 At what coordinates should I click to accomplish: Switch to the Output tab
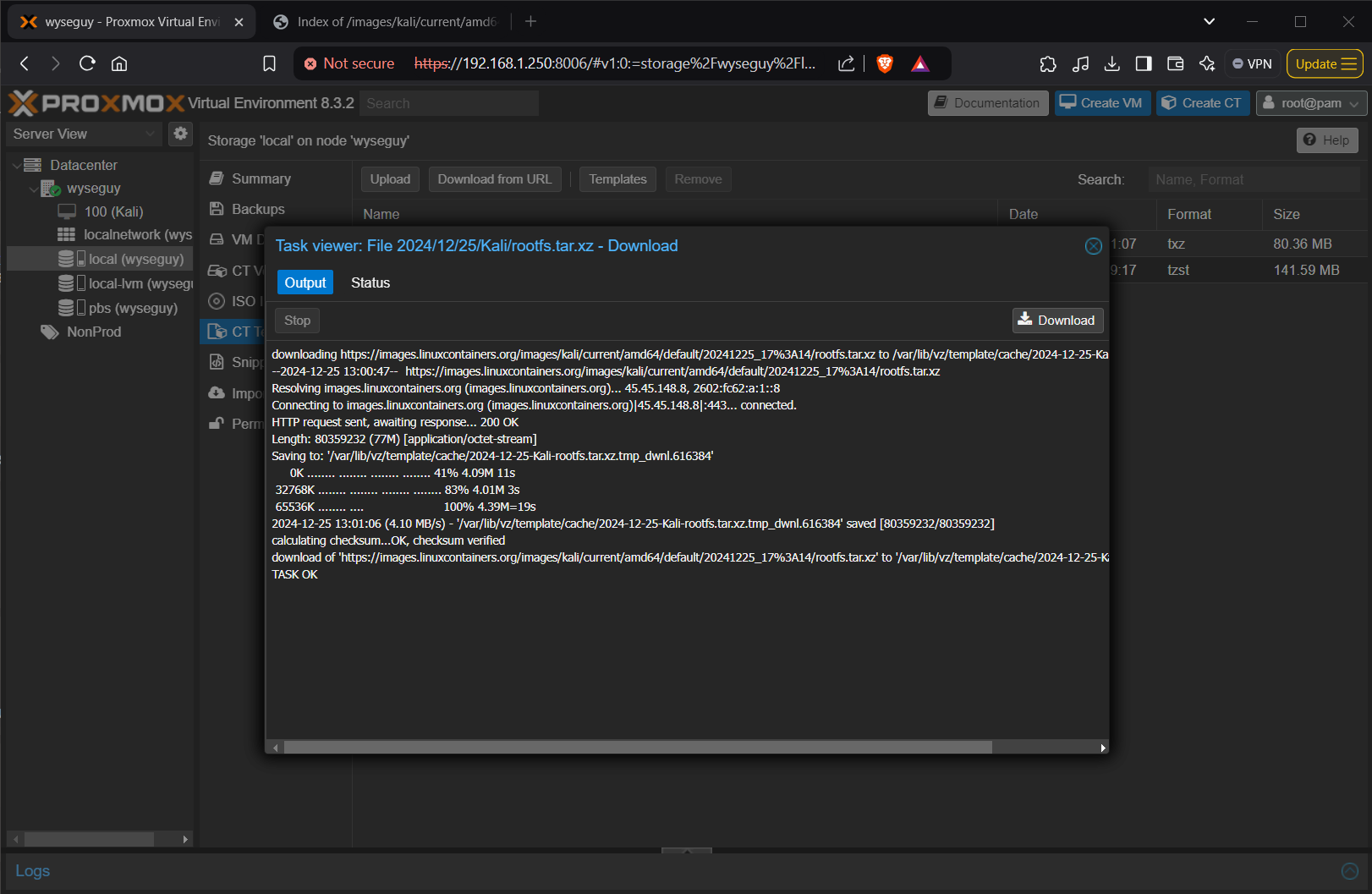[305, 282]
